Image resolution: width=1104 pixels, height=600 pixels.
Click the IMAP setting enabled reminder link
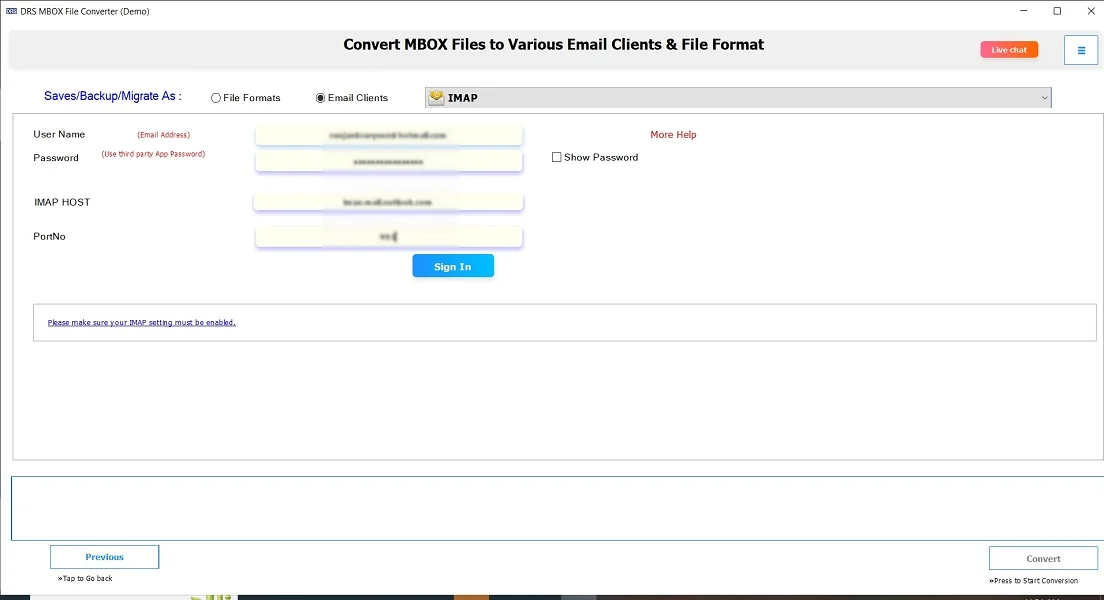pos(142,322)
